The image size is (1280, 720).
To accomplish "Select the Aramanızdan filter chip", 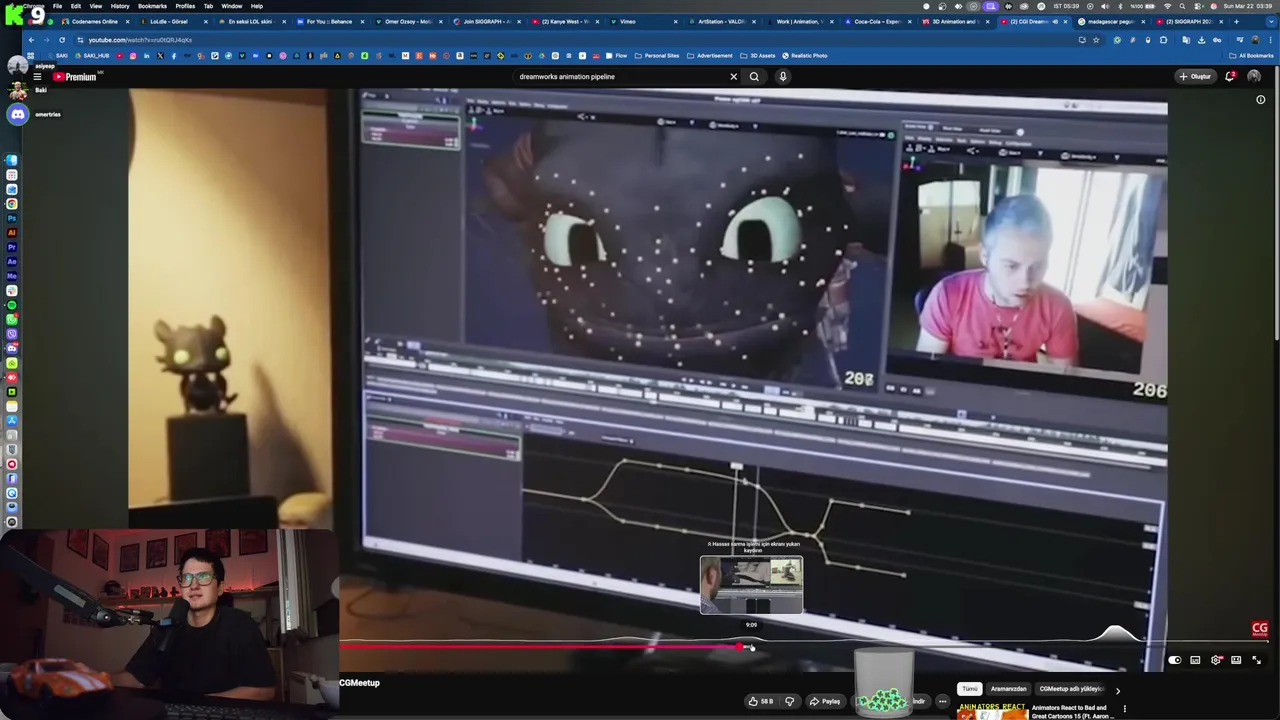I will click(1008, 689).
